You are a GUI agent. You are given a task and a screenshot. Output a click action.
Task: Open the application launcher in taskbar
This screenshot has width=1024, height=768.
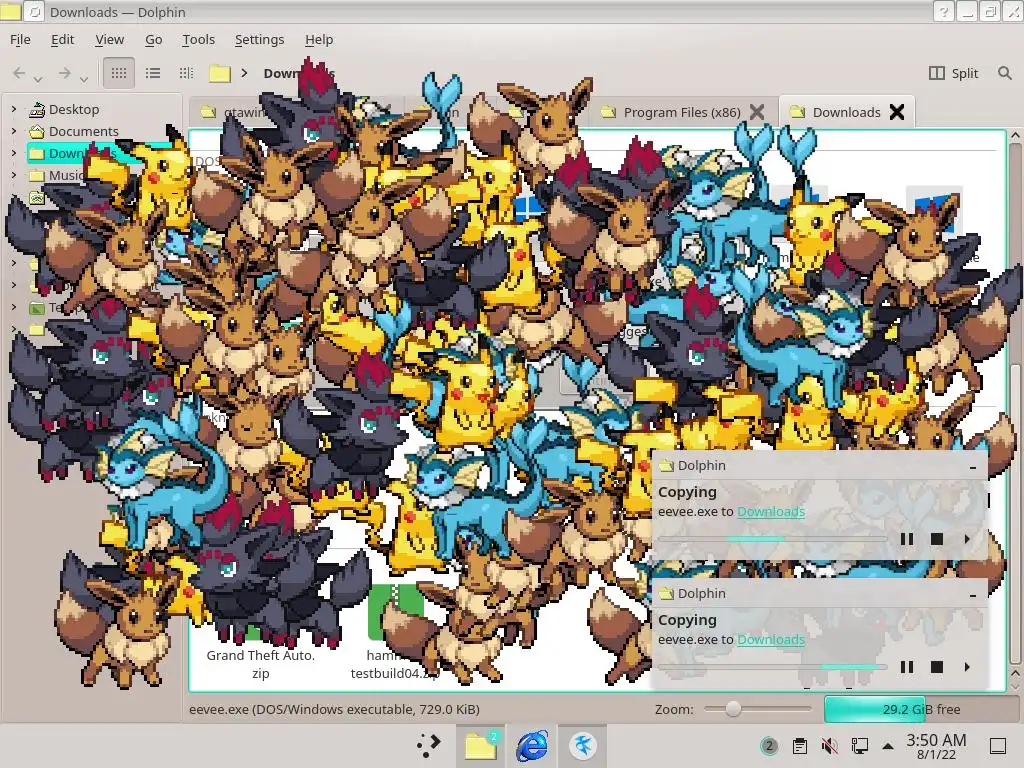point(429,745)
